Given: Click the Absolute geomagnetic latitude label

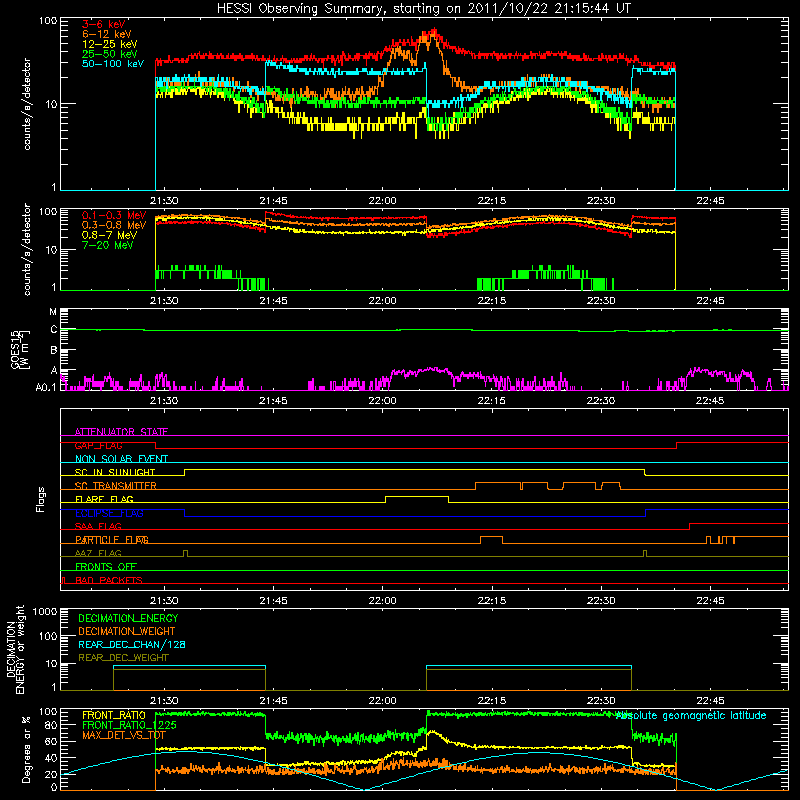Looking at the screenshot, I should pyautogui.click(x=691, y=715).
